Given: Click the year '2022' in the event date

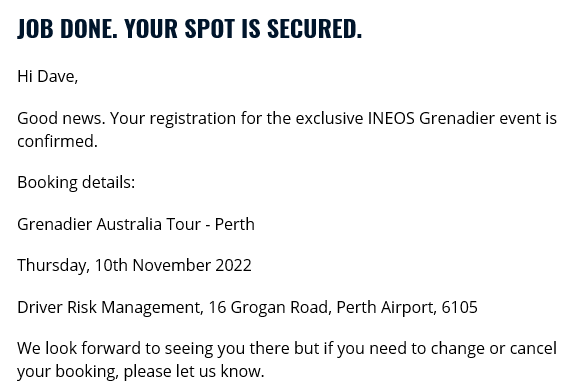Looking at the screenshot, I should pyautogui.click(x=233, y=265).
